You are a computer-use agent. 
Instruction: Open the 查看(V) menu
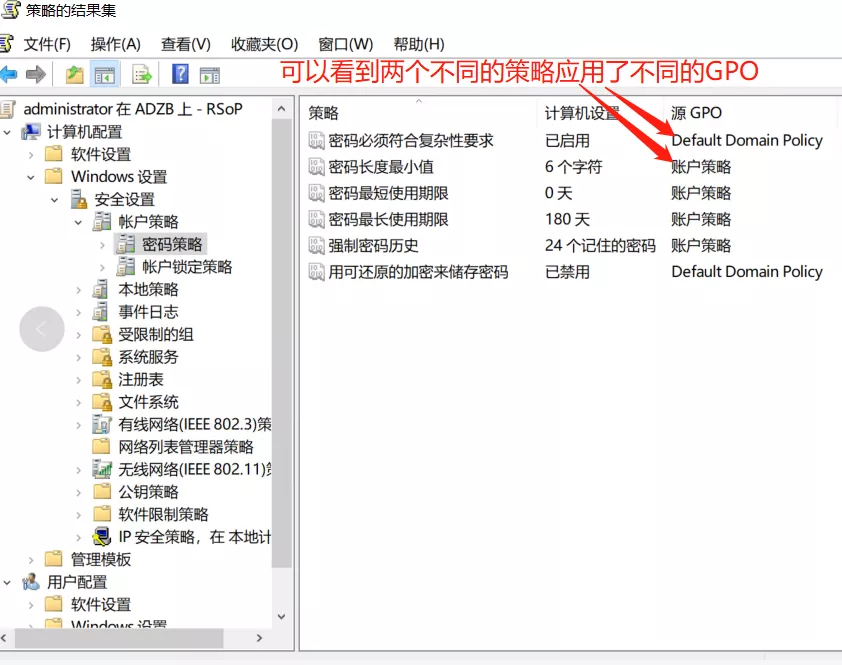185,44
